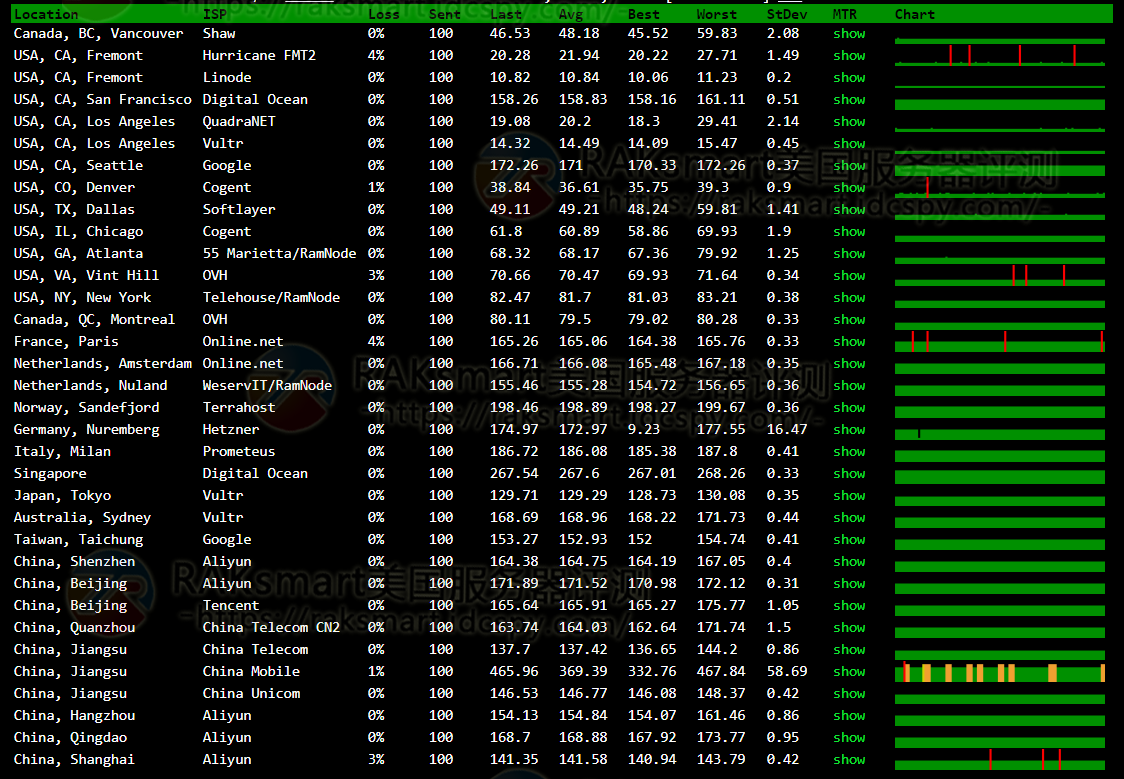Image resolution: width=1124 pixels, height=779 pixels.
Task: Click the Avg column header
Action: coord(571,14)
